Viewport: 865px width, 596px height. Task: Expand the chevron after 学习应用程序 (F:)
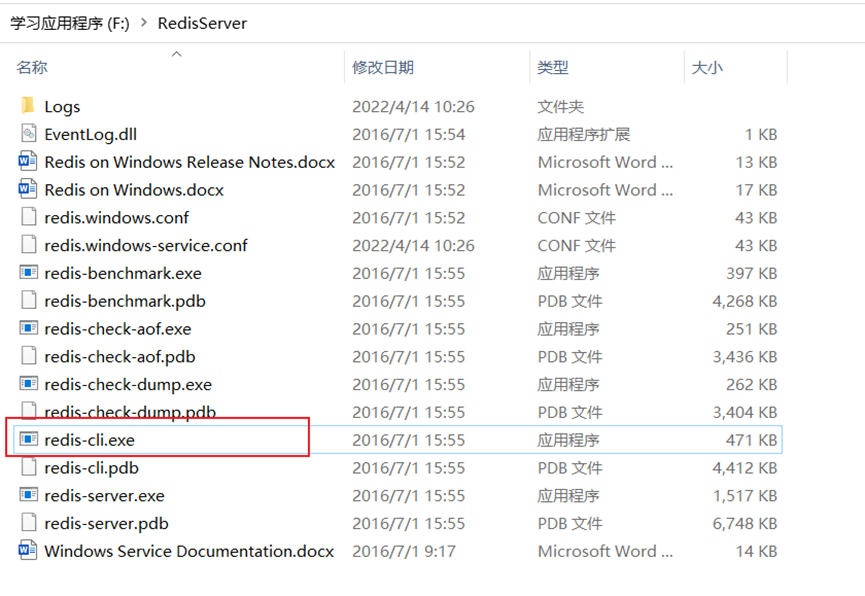click(x=144, y=23)
